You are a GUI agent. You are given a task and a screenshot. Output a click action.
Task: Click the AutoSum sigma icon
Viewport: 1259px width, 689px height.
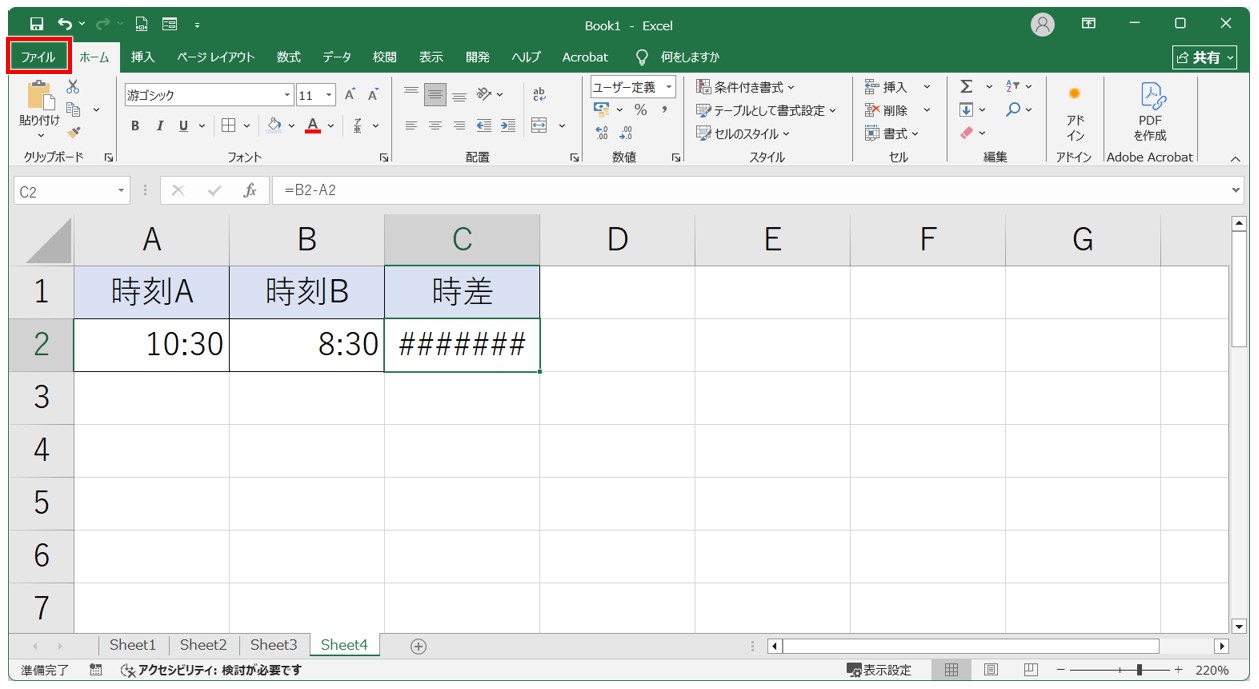(x=966, y=87)
